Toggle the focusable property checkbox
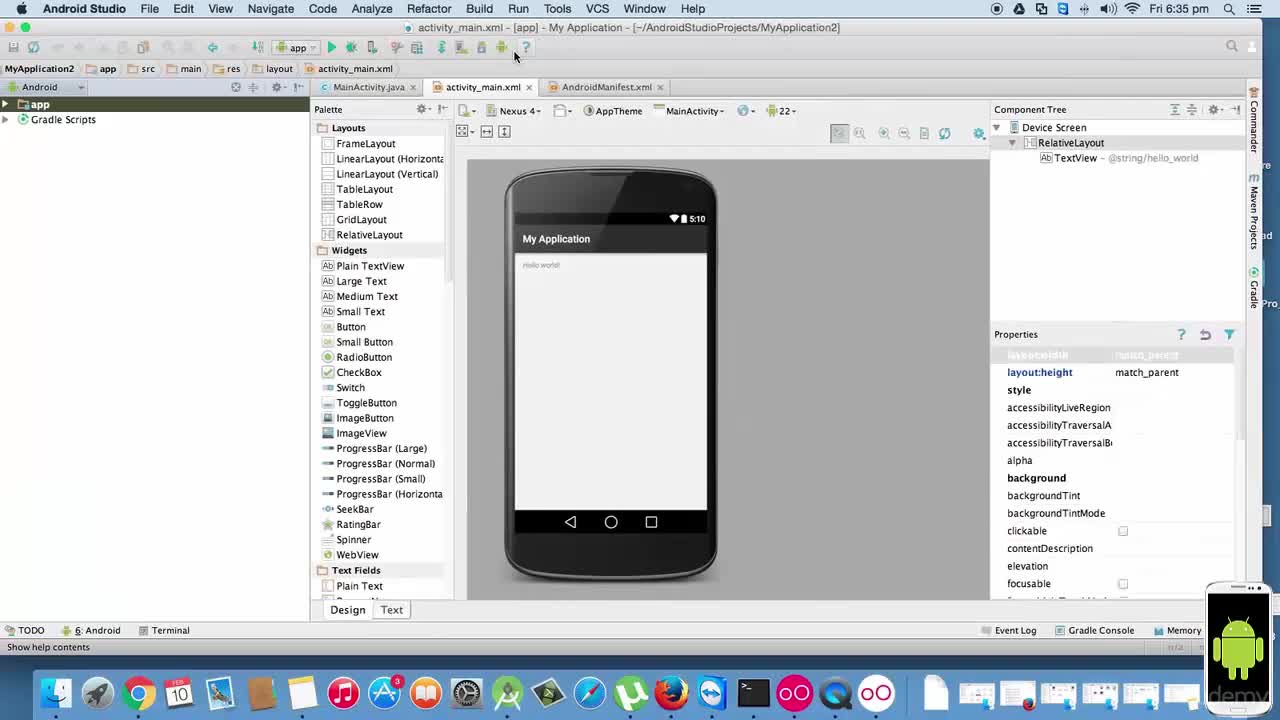1280x720 pixels. point(1123,584)
